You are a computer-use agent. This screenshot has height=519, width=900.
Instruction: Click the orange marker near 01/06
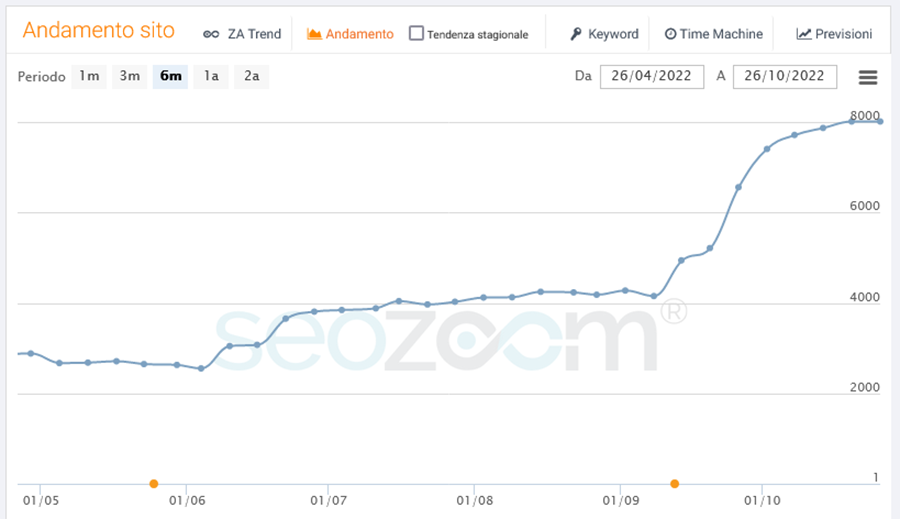[154, 484]
